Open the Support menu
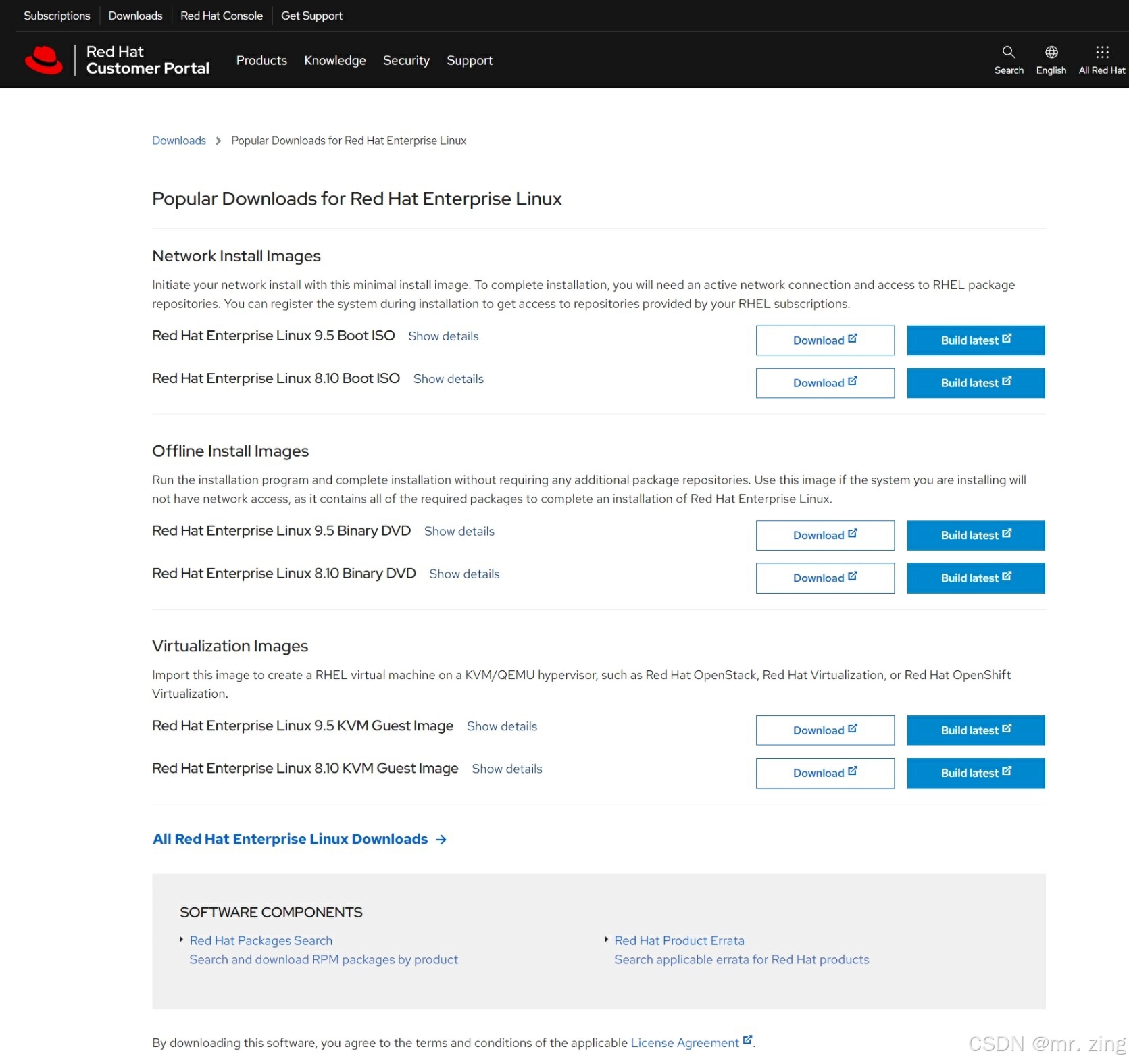The height and width of the screenshot is (1064, 1129). pos(470,60)
